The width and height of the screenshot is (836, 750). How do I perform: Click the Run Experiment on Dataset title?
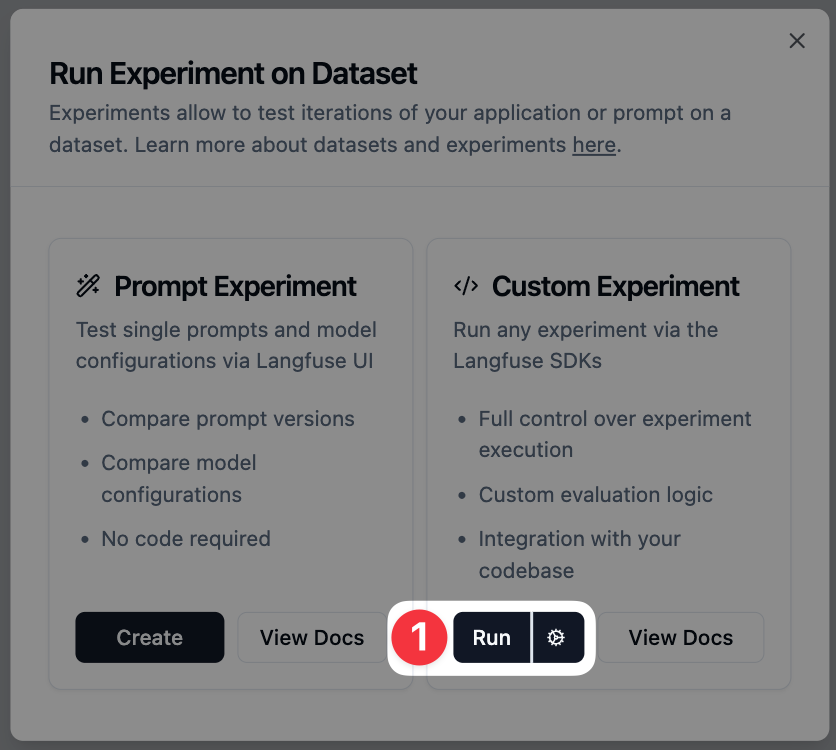pyautogui.click(x=233, y=73)
